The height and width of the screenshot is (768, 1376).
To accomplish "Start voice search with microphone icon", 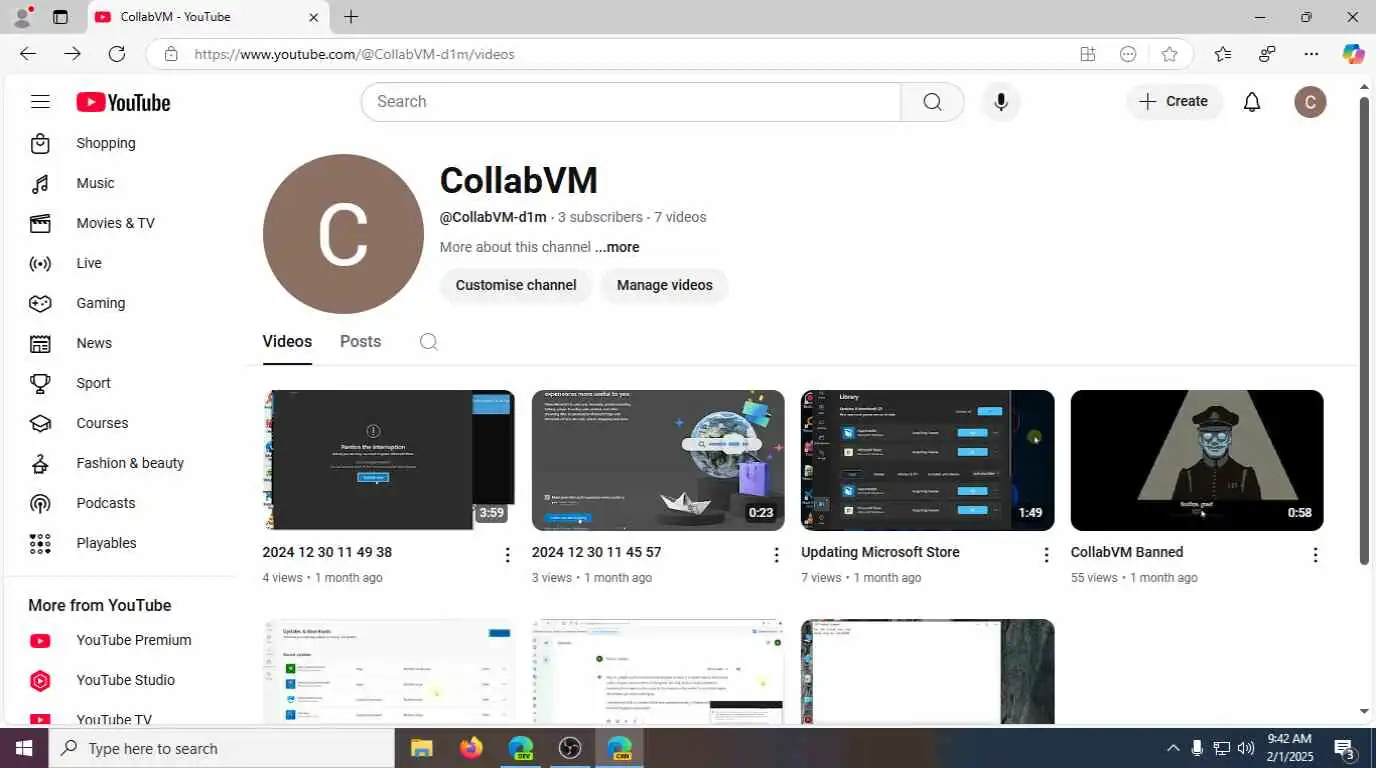I will pos(1000,101).
